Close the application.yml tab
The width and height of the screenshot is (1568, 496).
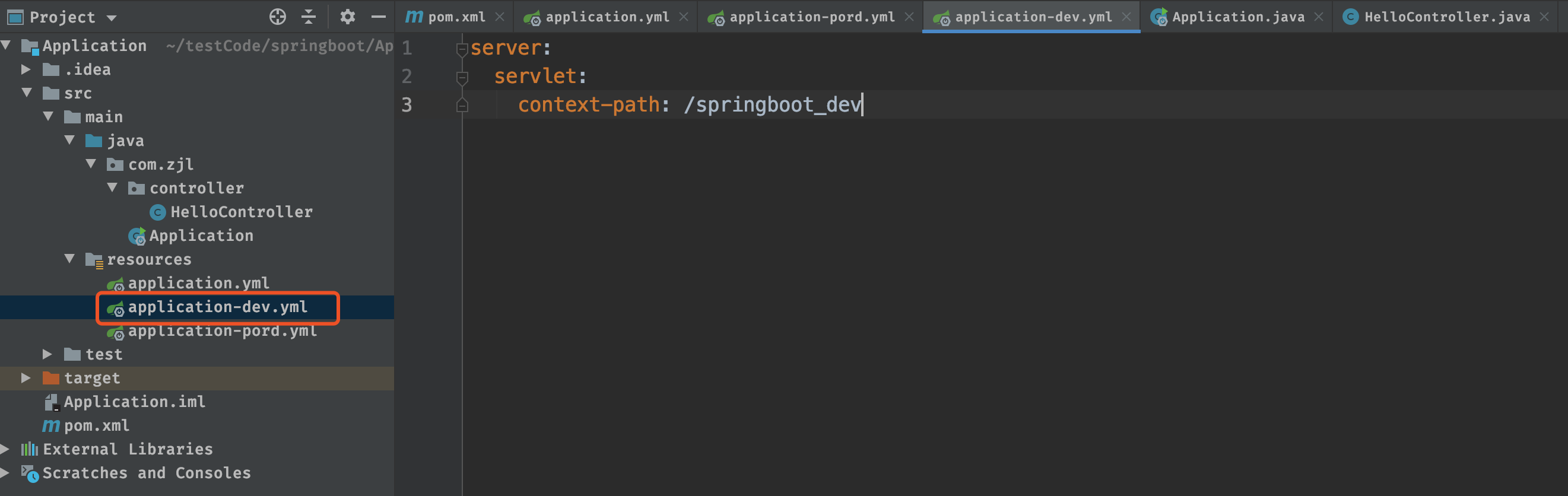(x=684, y=17)
